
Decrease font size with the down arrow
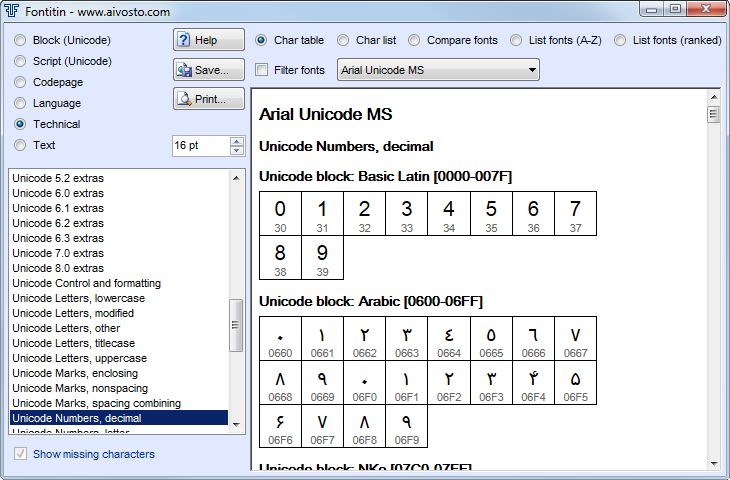pyautogui.click(x=237, y=151)
